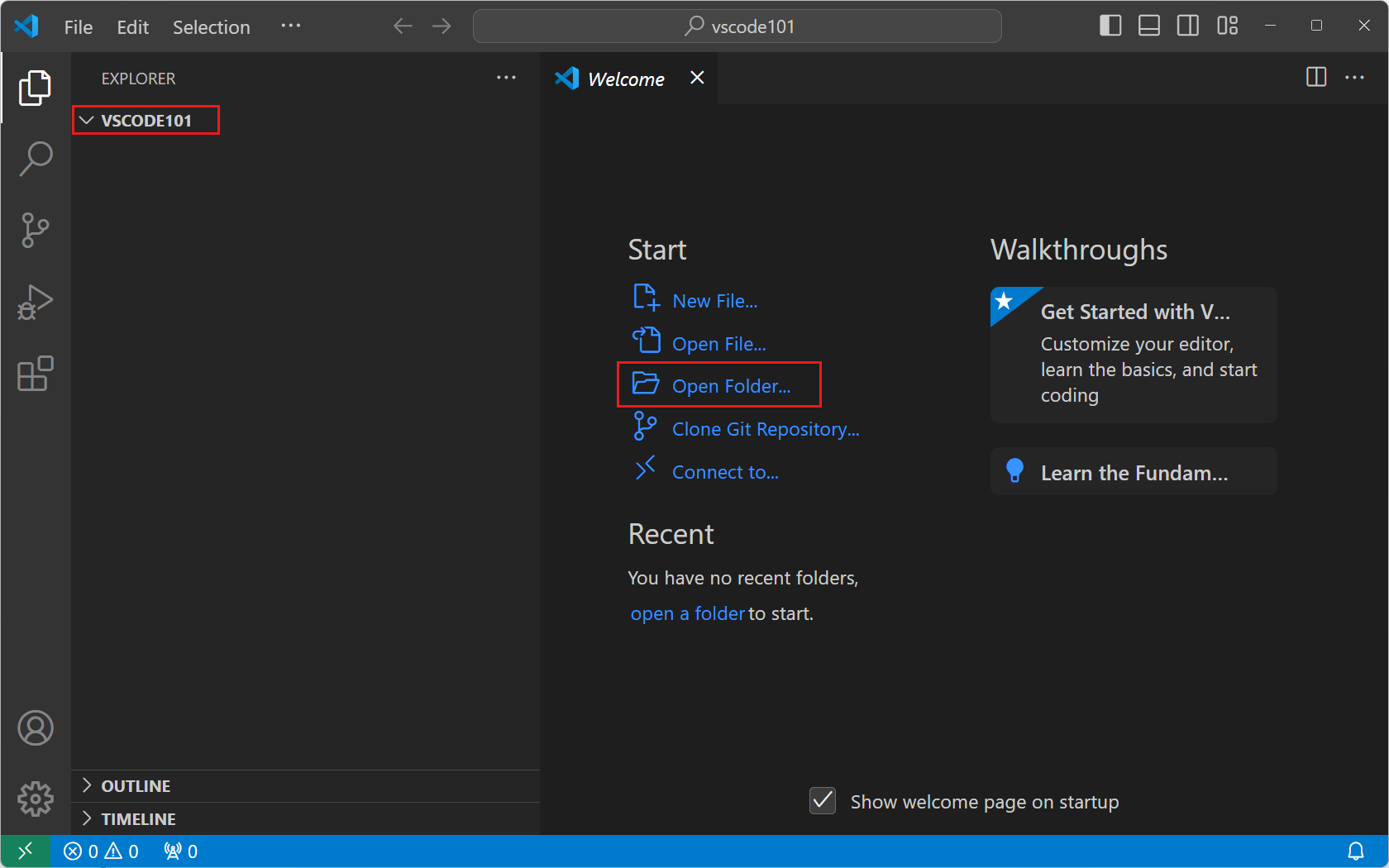
Task: Open Run and Debug panel
Action: tap(35, 302)
